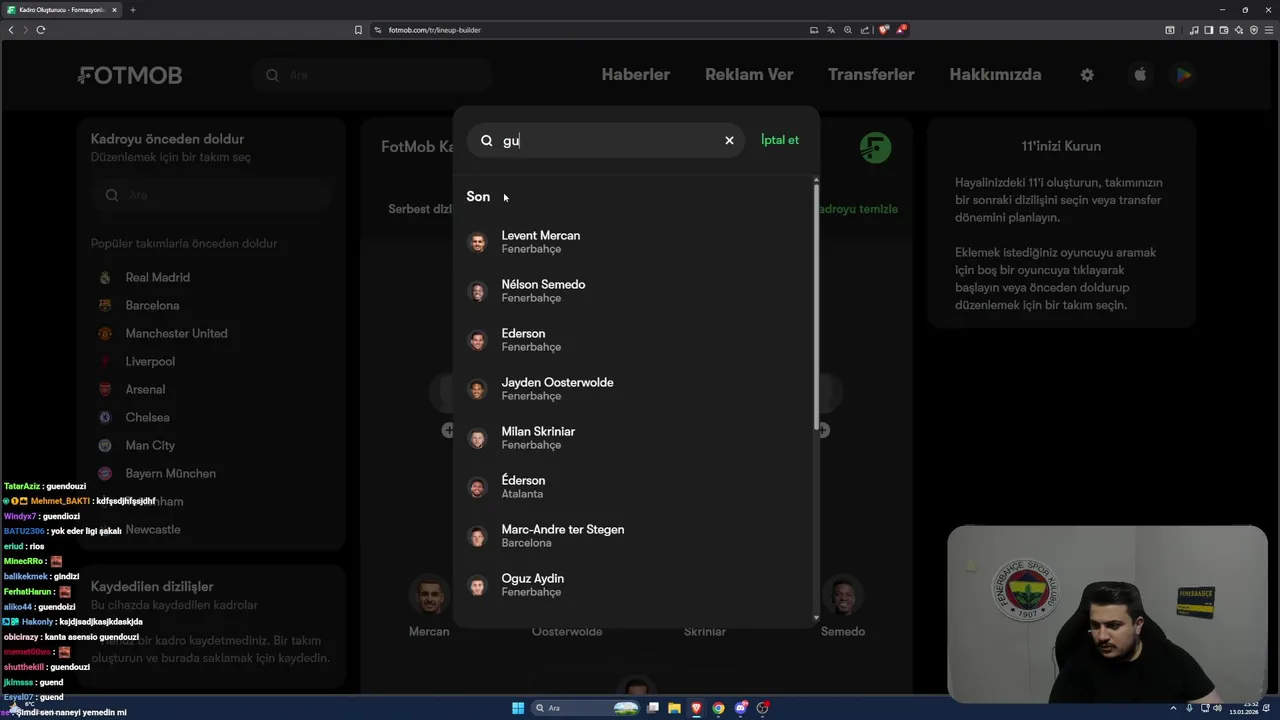The width and height of the screenshot is (1280, 720).
Task: Toggle the browser sidebar panel icon
Action: (x=1208, y=30)
